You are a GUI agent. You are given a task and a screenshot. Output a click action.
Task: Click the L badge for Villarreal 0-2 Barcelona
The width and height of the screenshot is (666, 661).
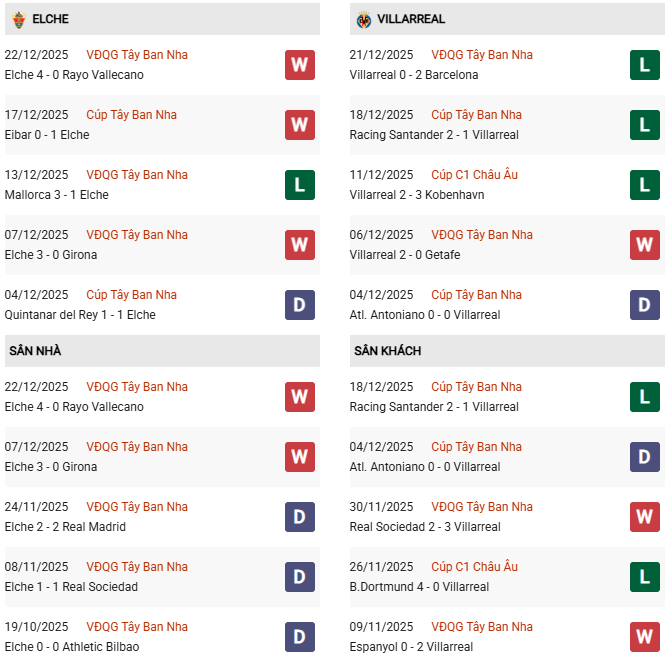[x=644, y=65]
